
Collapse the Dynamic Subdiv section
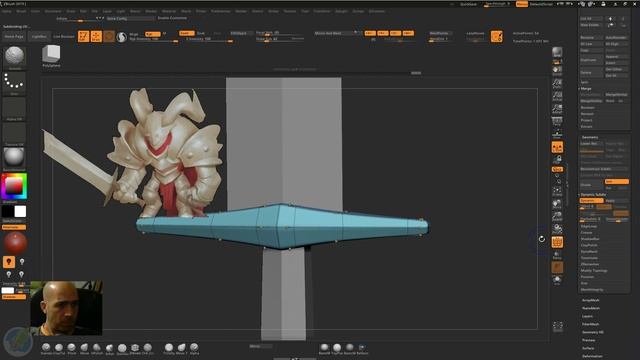(593, 195)
